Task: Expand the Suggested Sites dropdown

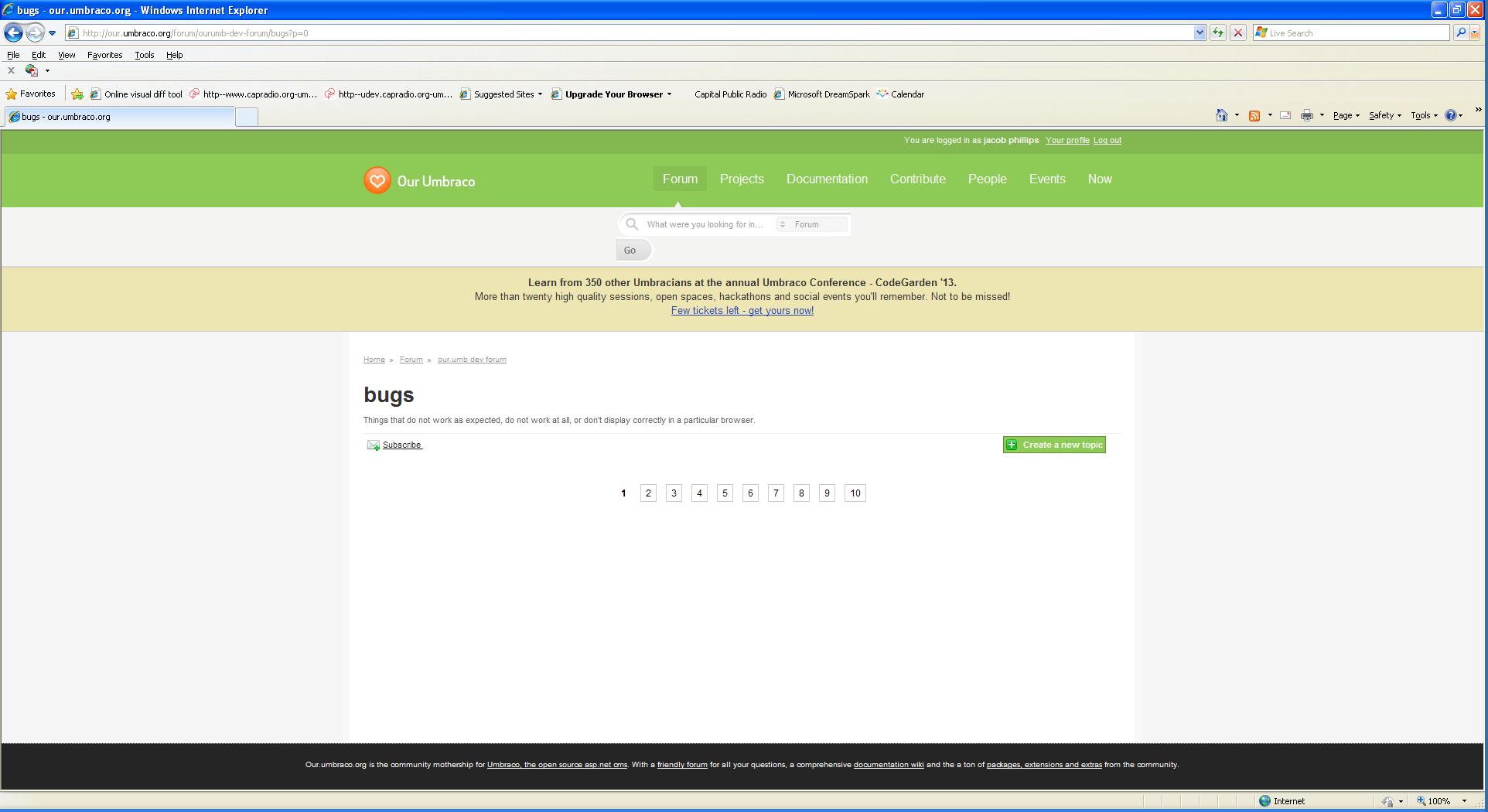Action: [540, 94]
